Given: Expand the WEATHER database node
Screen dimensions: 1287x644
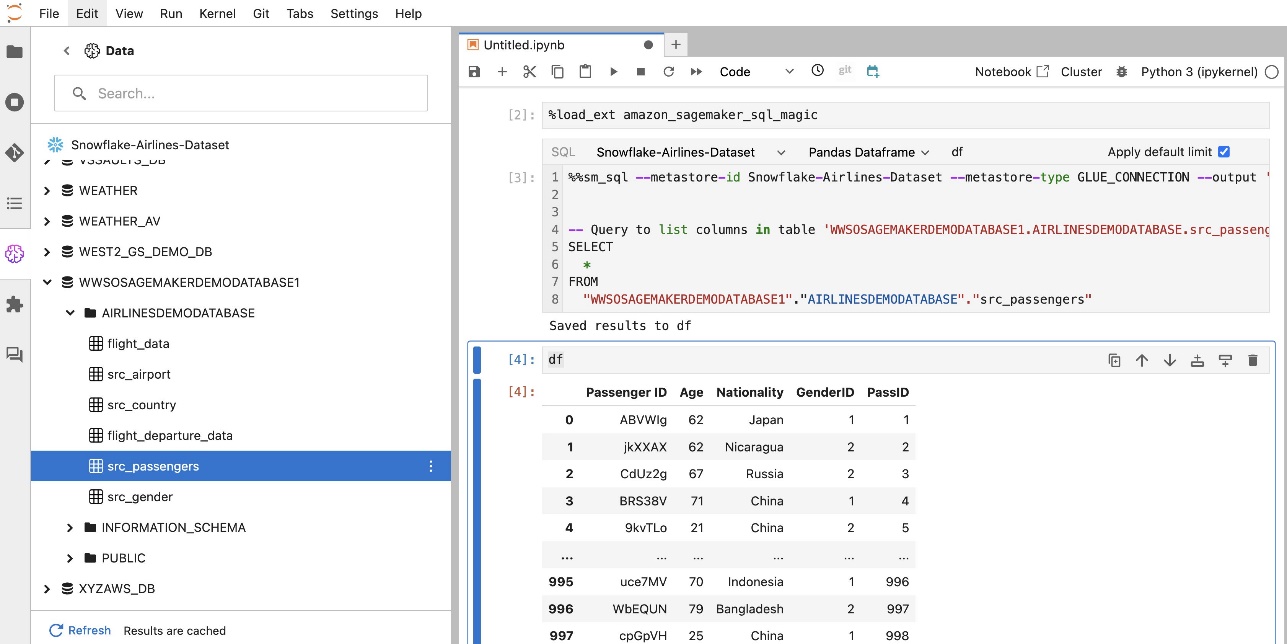Looking at the screenshot, I should tap(47, 191).
